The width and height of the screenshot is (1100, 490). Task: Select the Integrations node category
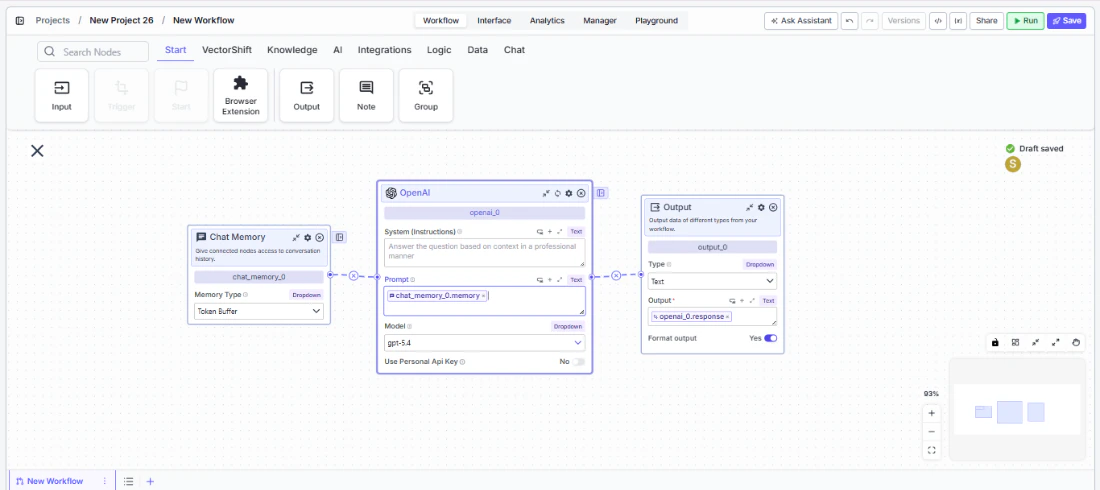(x=384, y=50)
